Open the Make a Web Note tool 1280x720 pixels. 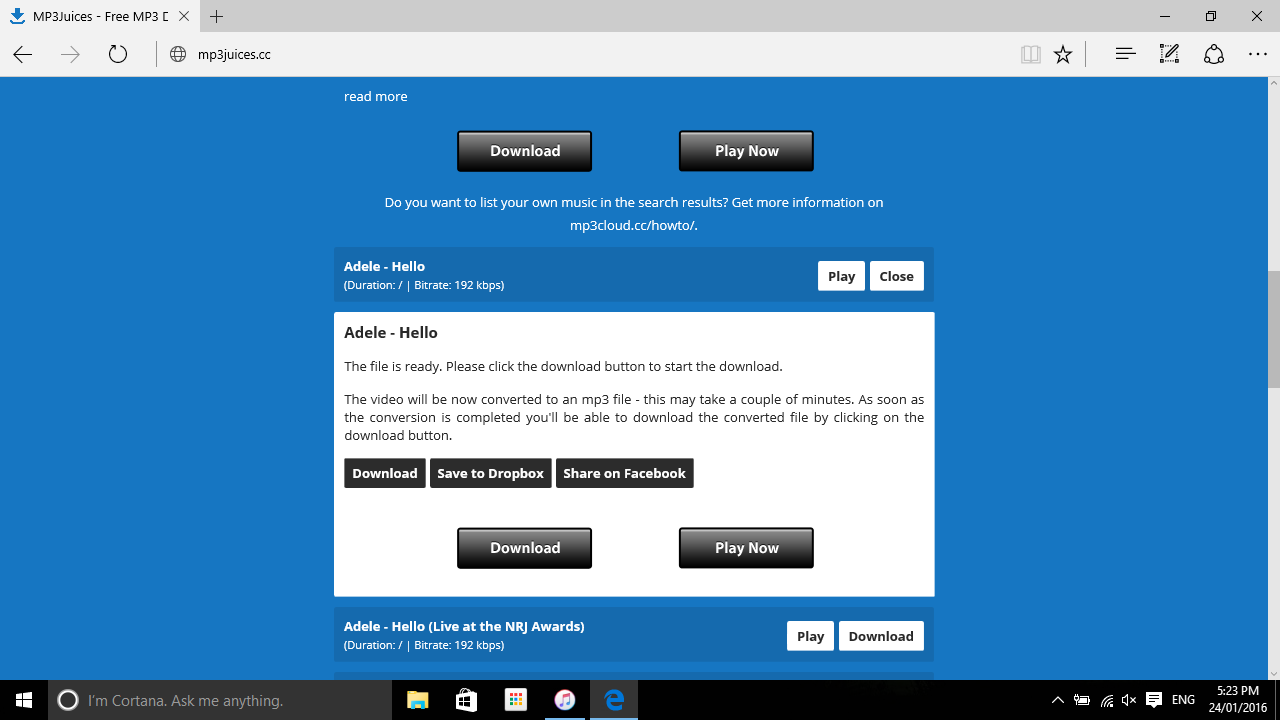click(x=1168, y=54)
